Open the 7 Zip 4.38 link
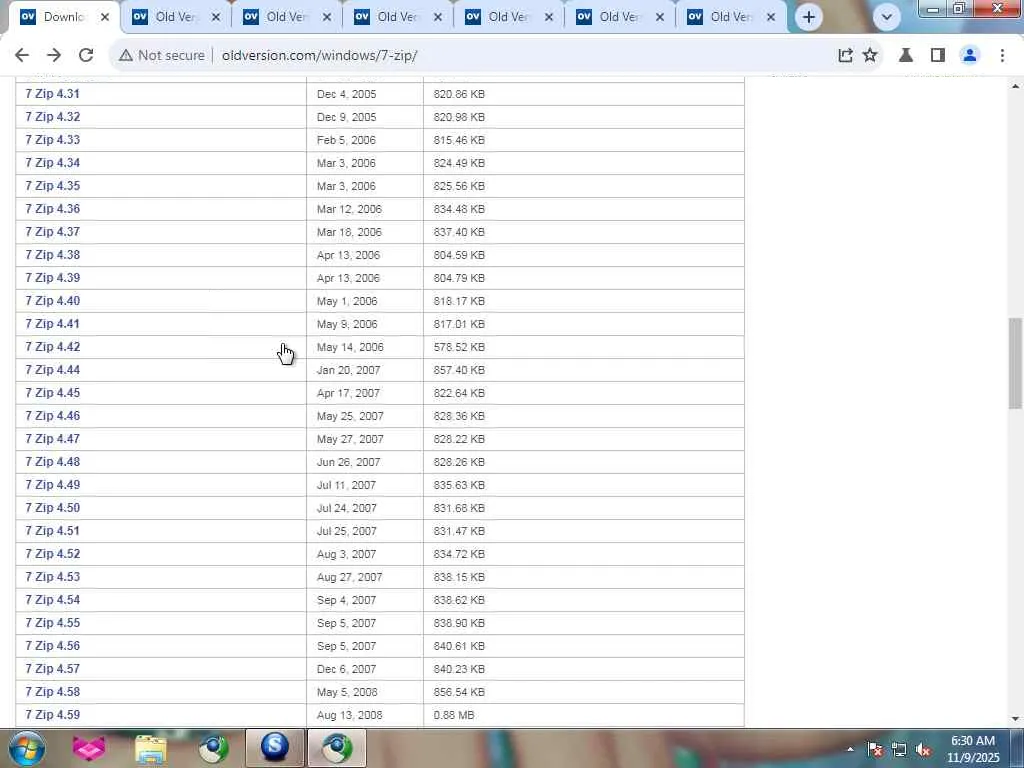Image resolution: width=1024 pixels, height=768 pixels. point(52,255)
